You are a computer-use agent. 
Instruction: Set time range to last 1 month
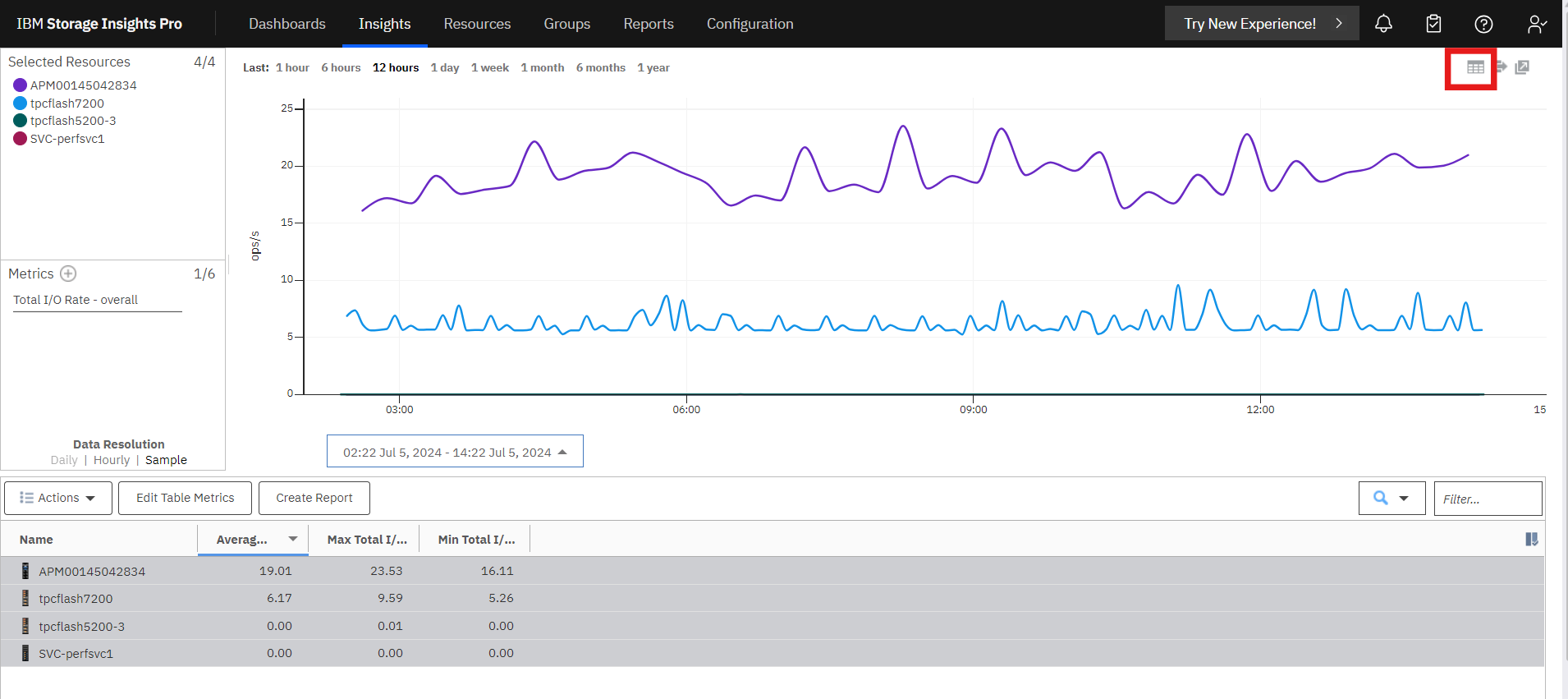(x=543, y=67)
